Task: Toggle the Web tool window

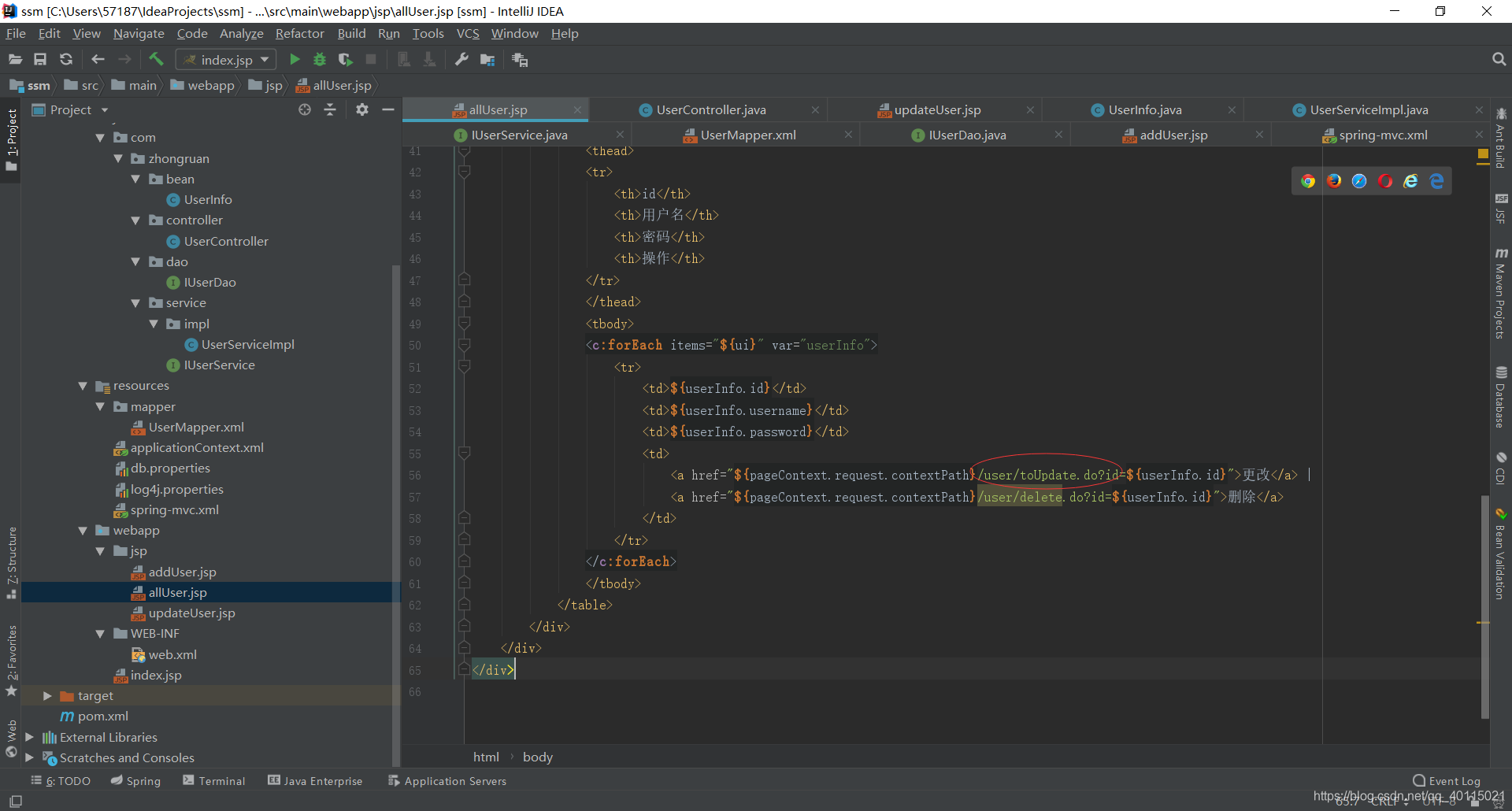Action: pyautogui.click(x=11, y=739)
